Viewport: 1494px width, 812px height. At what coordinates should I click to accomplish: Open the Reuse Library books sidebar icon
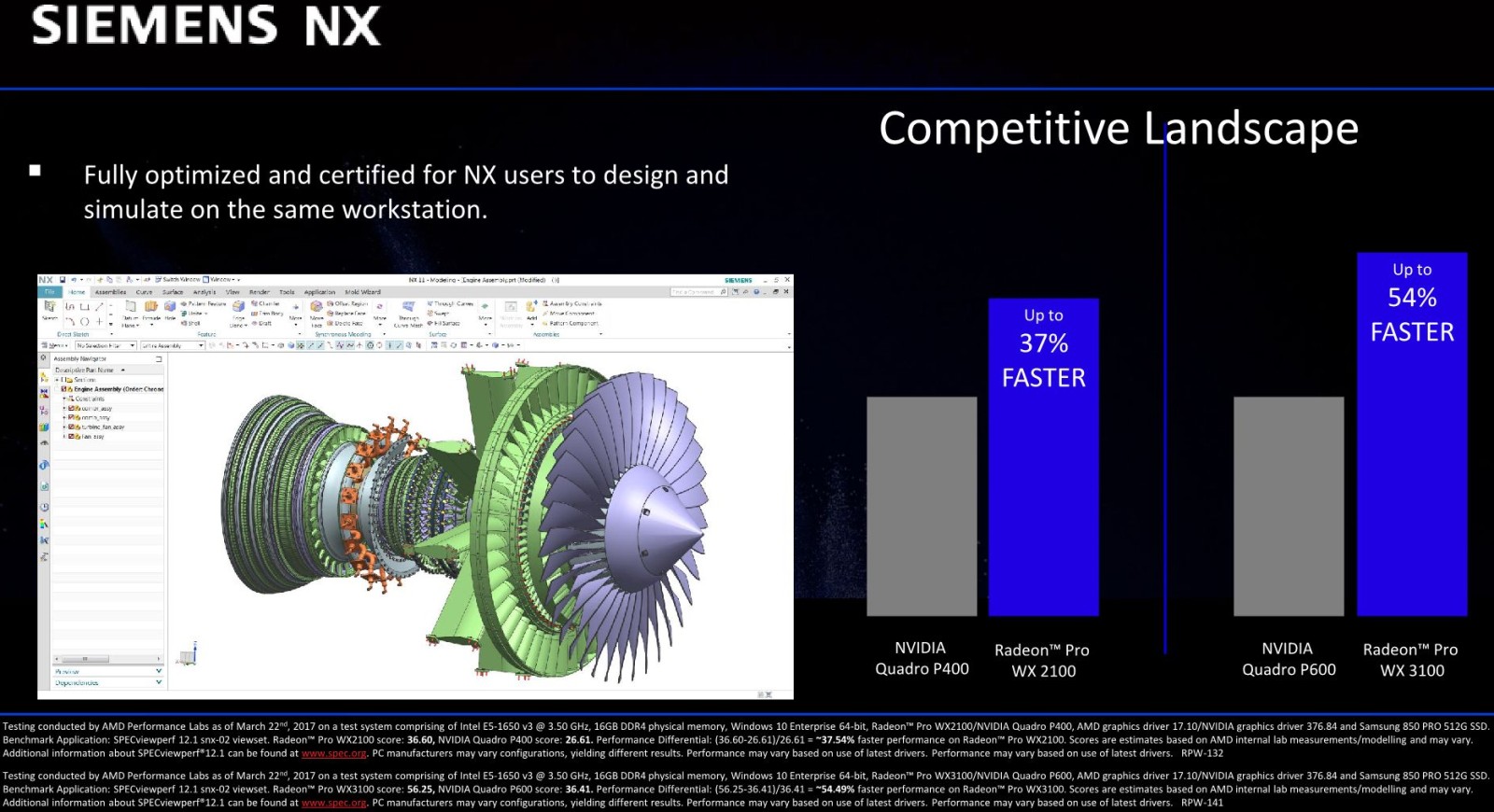click(44, 427)
